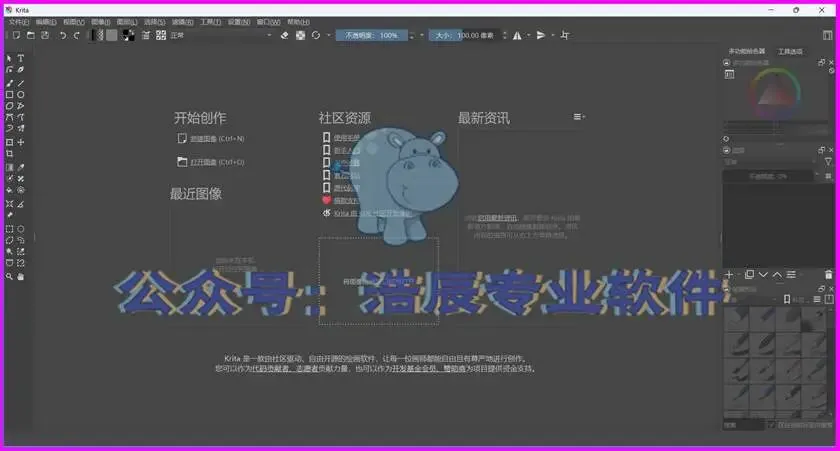Select the Freehand Brush tool
This screenshot has width=840, height=451.
point(9,84)
